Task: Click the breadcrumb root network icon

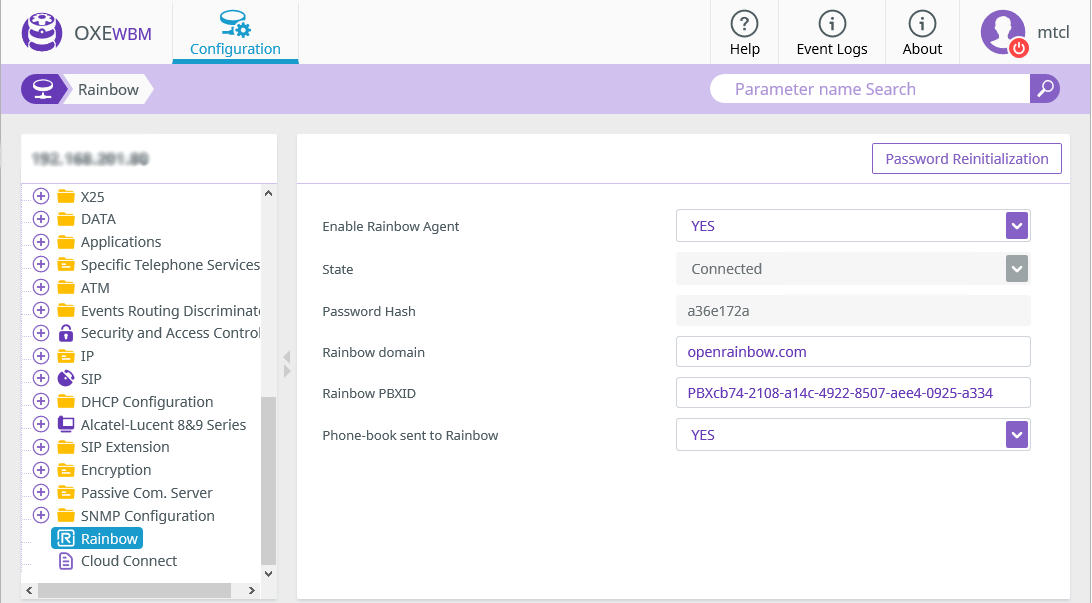Action: 42,89
